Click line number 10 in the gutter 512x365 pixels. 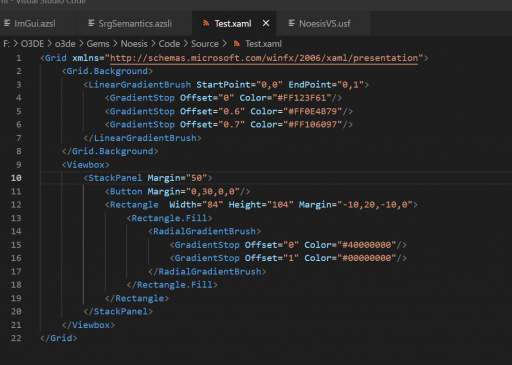click(16, 178)
